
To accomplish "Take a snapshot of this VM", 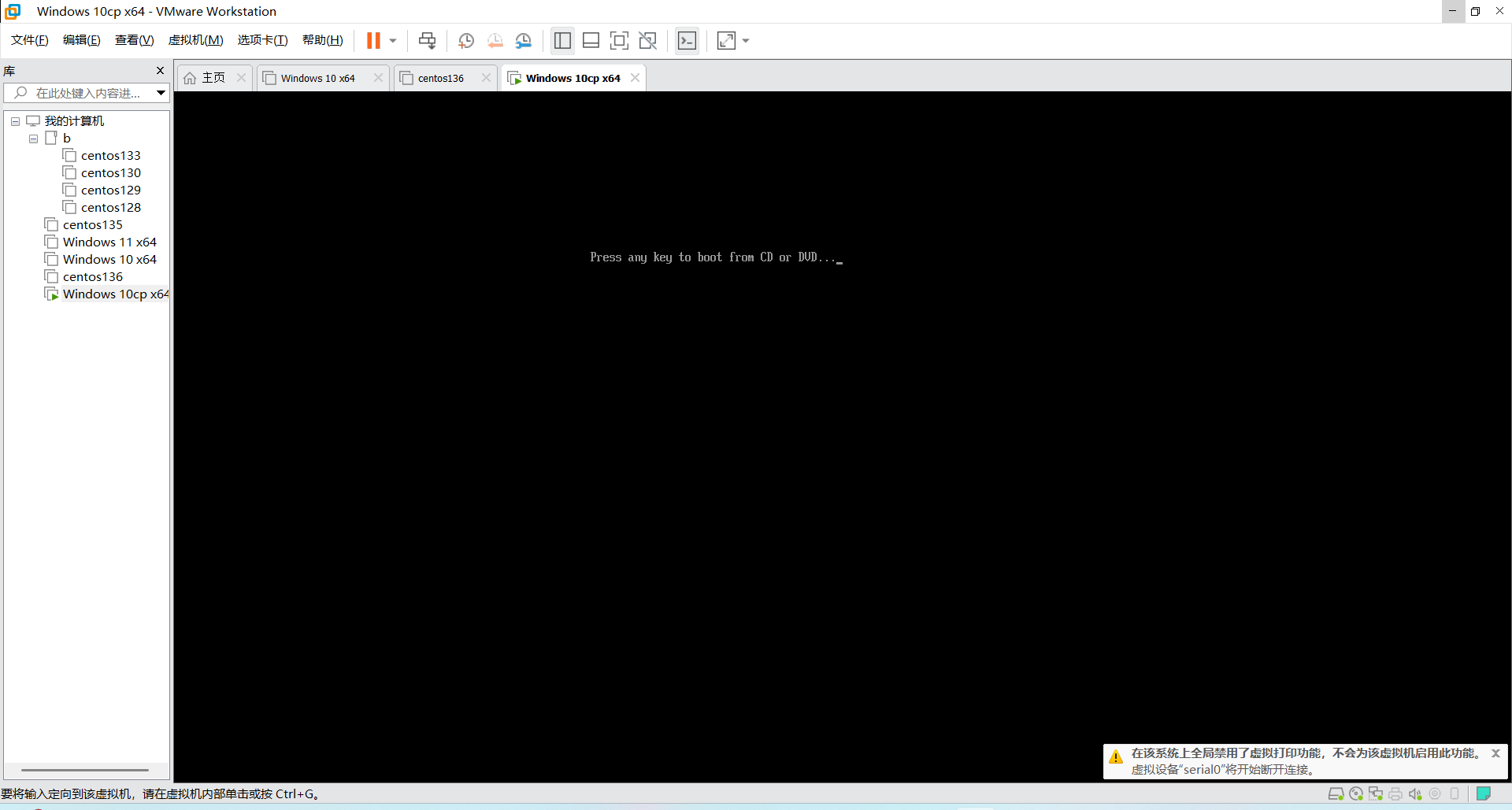I will click(466, 40).
